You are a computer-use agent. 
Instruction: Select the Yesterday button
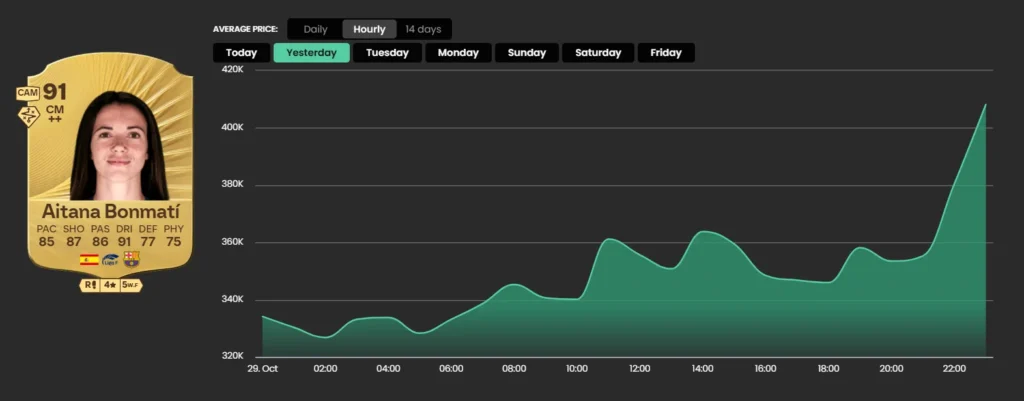tap(312, 53)
